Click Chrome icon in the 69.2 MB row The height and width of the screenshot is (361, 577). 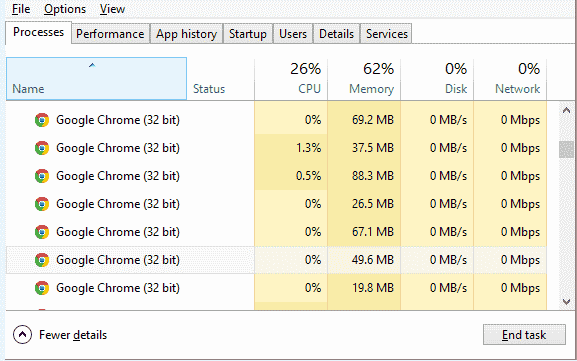click(42, 120)
